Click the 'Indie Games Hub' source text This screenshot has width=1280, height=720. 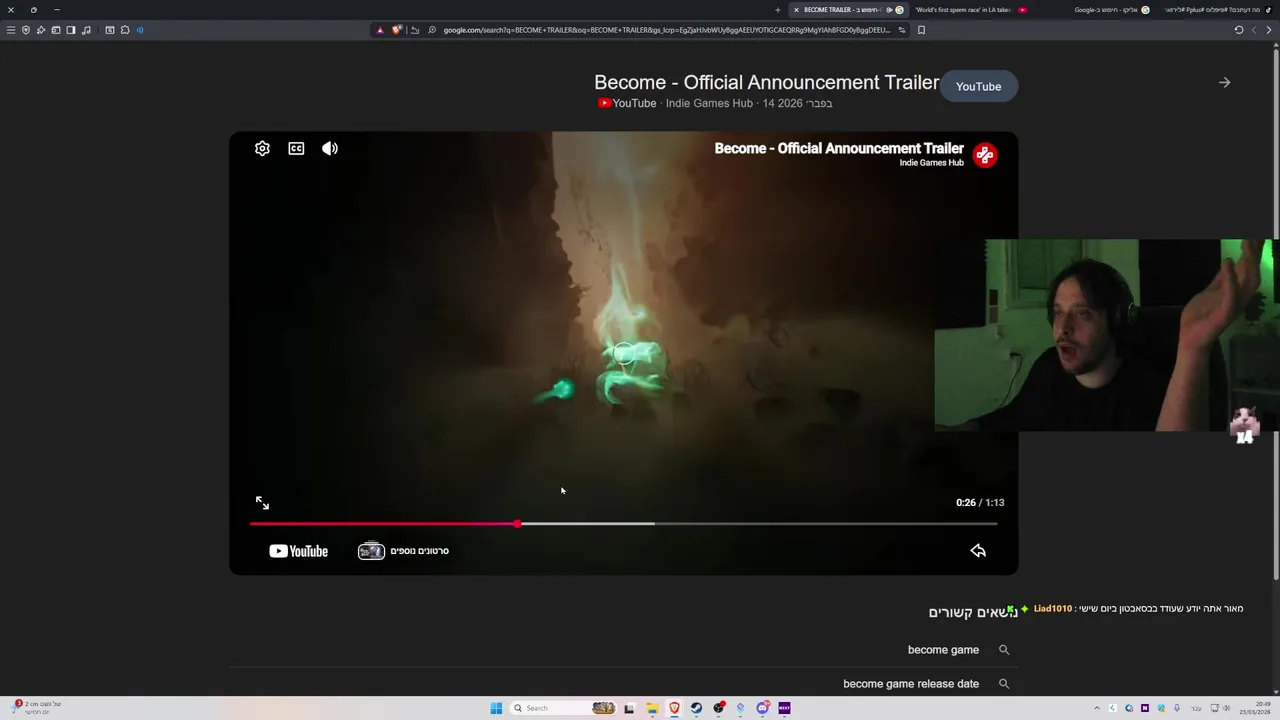(709, 103)
